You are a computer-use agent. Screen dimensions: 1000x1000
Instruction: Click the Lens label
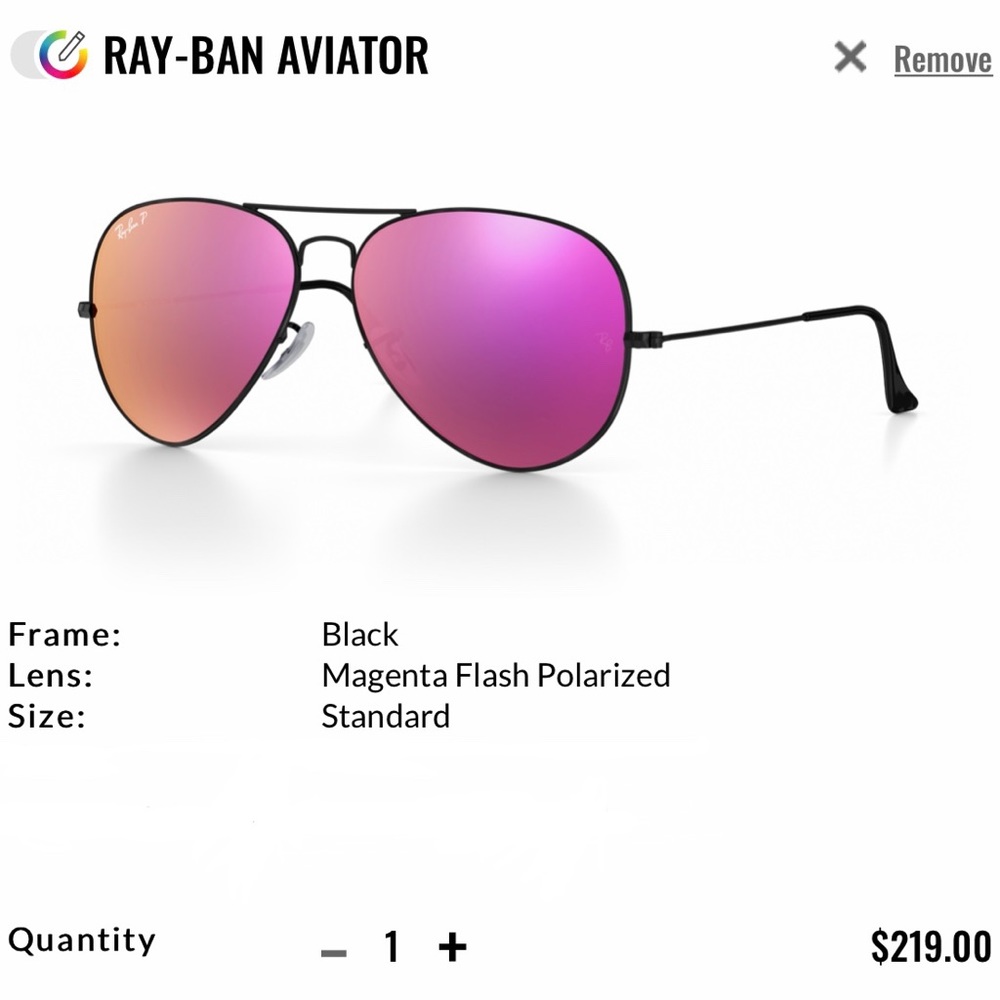pyautogui.click(x=50, y=675)
